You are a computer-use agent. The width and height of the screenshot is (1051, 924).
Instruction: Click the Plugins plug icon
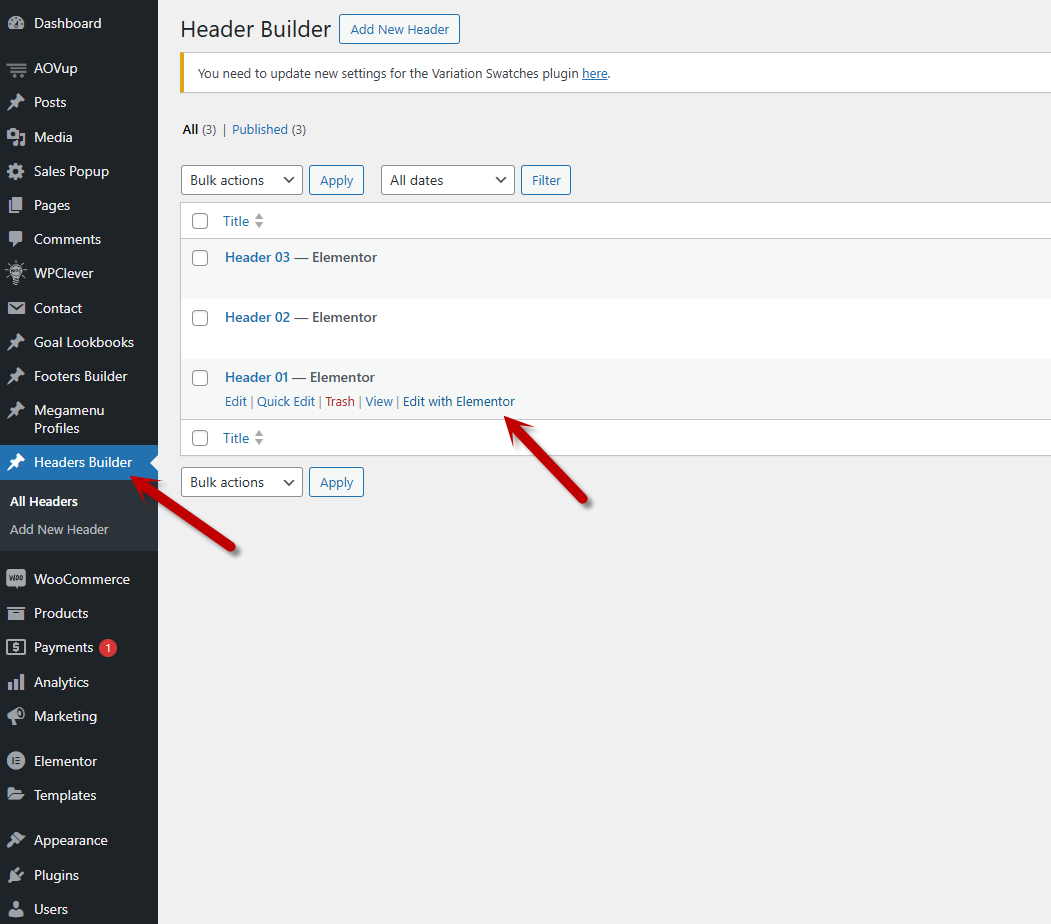tap(16, 875)
